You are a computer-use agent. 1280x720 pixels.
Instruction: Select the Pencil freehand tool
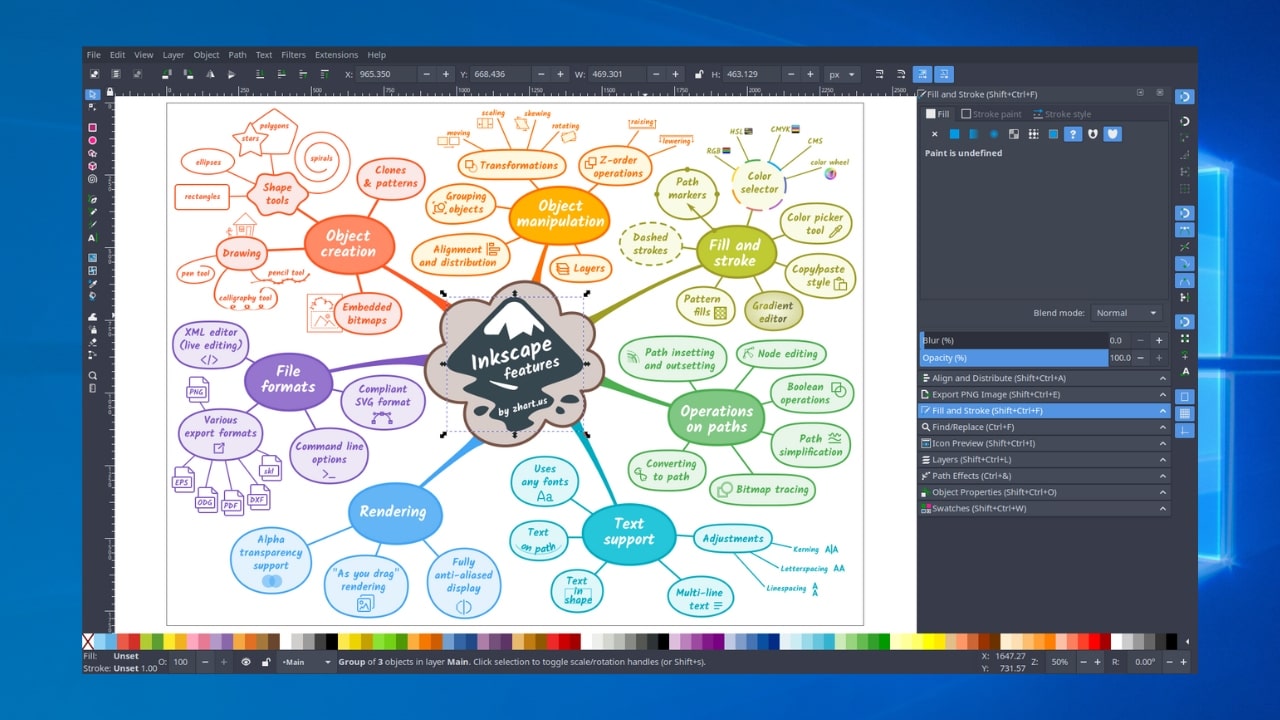point(93,212)
